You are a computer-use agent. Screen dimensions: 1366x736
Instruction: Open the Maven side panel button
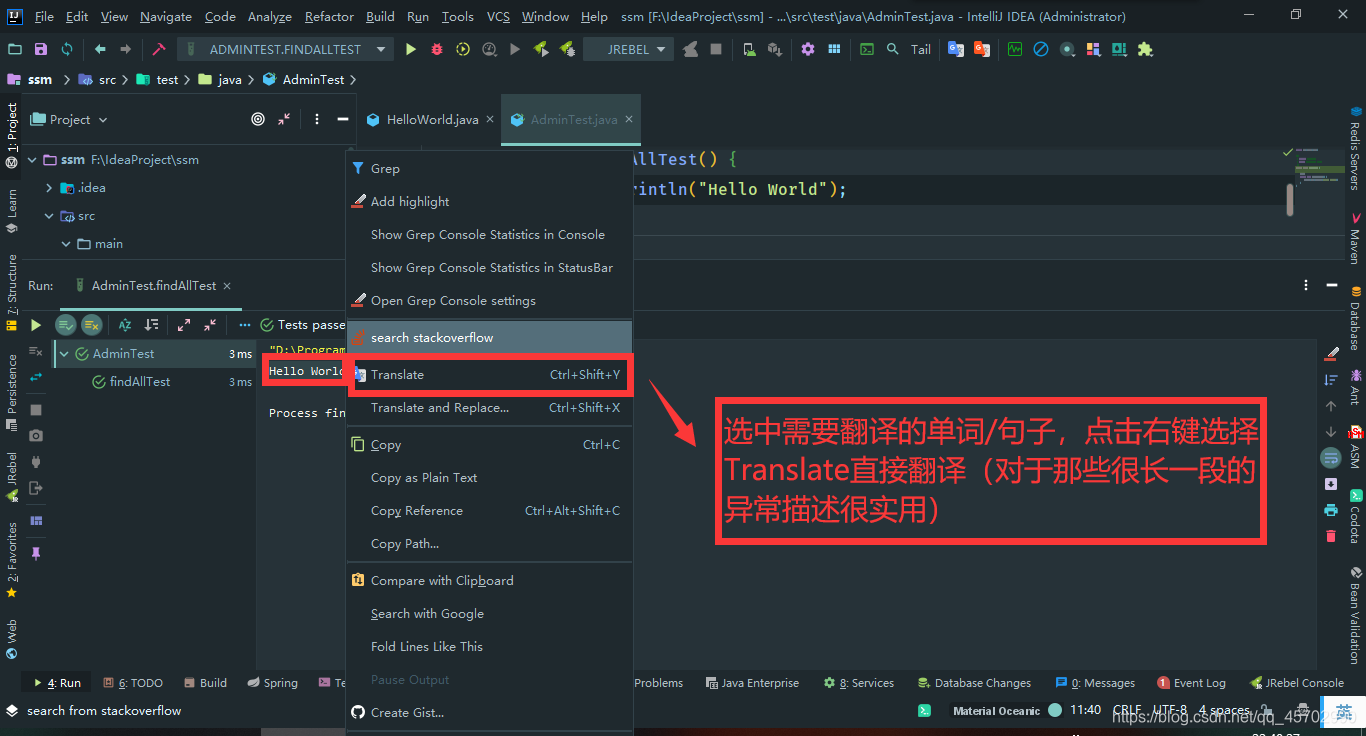click(x=1355, y=238)
